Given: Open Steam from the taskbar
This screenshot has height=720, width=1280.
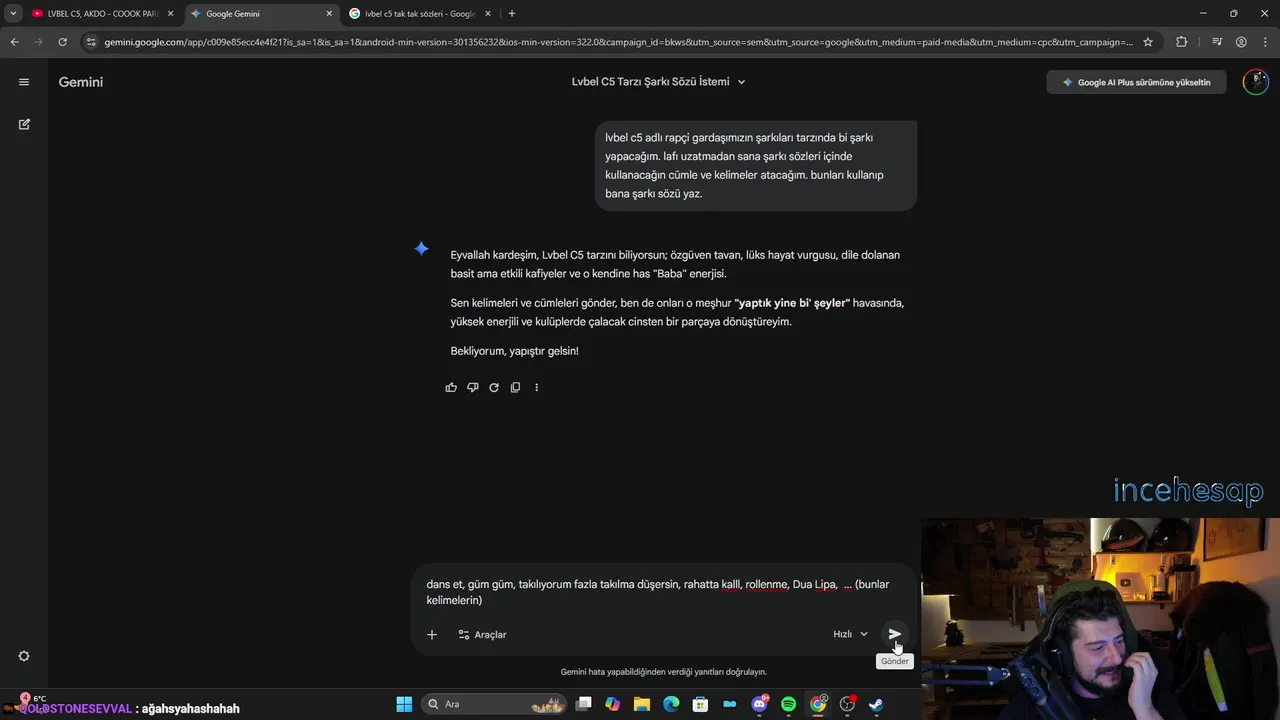Looking at the screenshot, I should (876, 704).
